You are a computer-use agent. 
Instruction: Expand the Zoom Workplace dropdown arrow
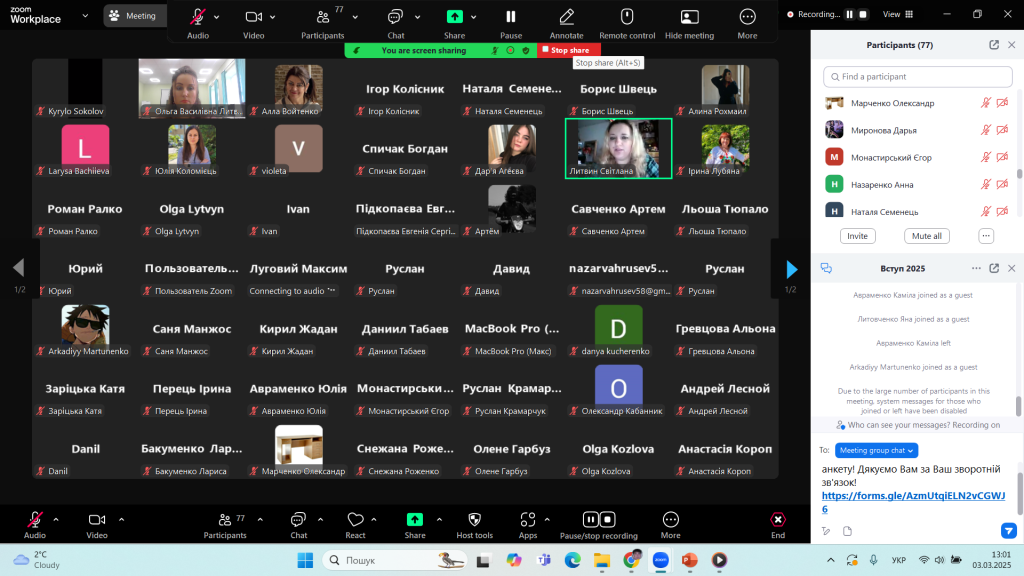click(85, 16)
